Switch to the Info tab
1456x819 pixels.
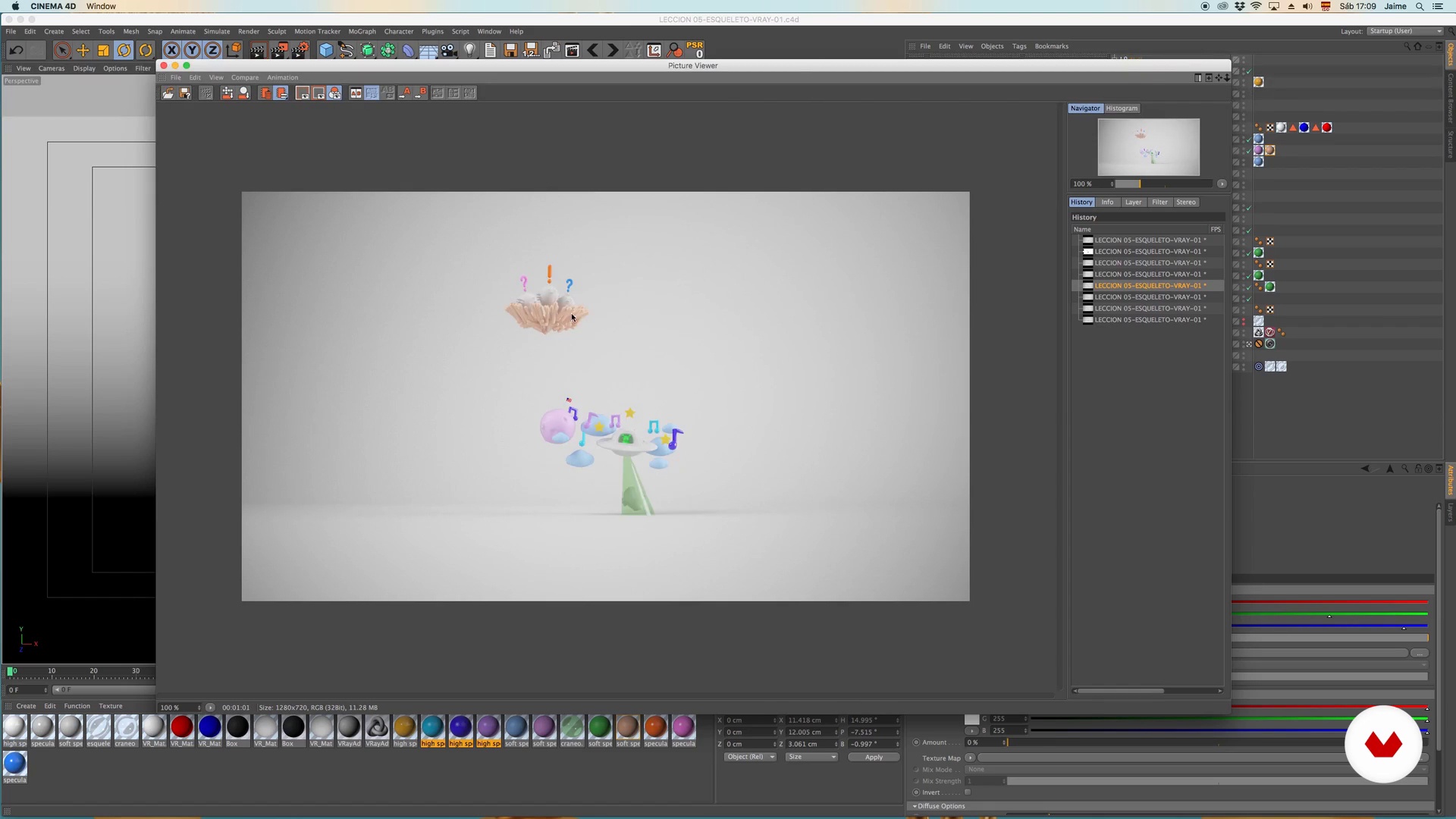click(1107, 202)
